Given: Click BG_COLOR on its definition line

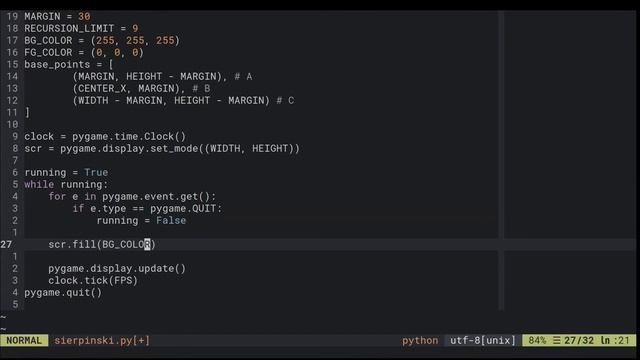Looking at the screenshot, I should click(48, 40).
